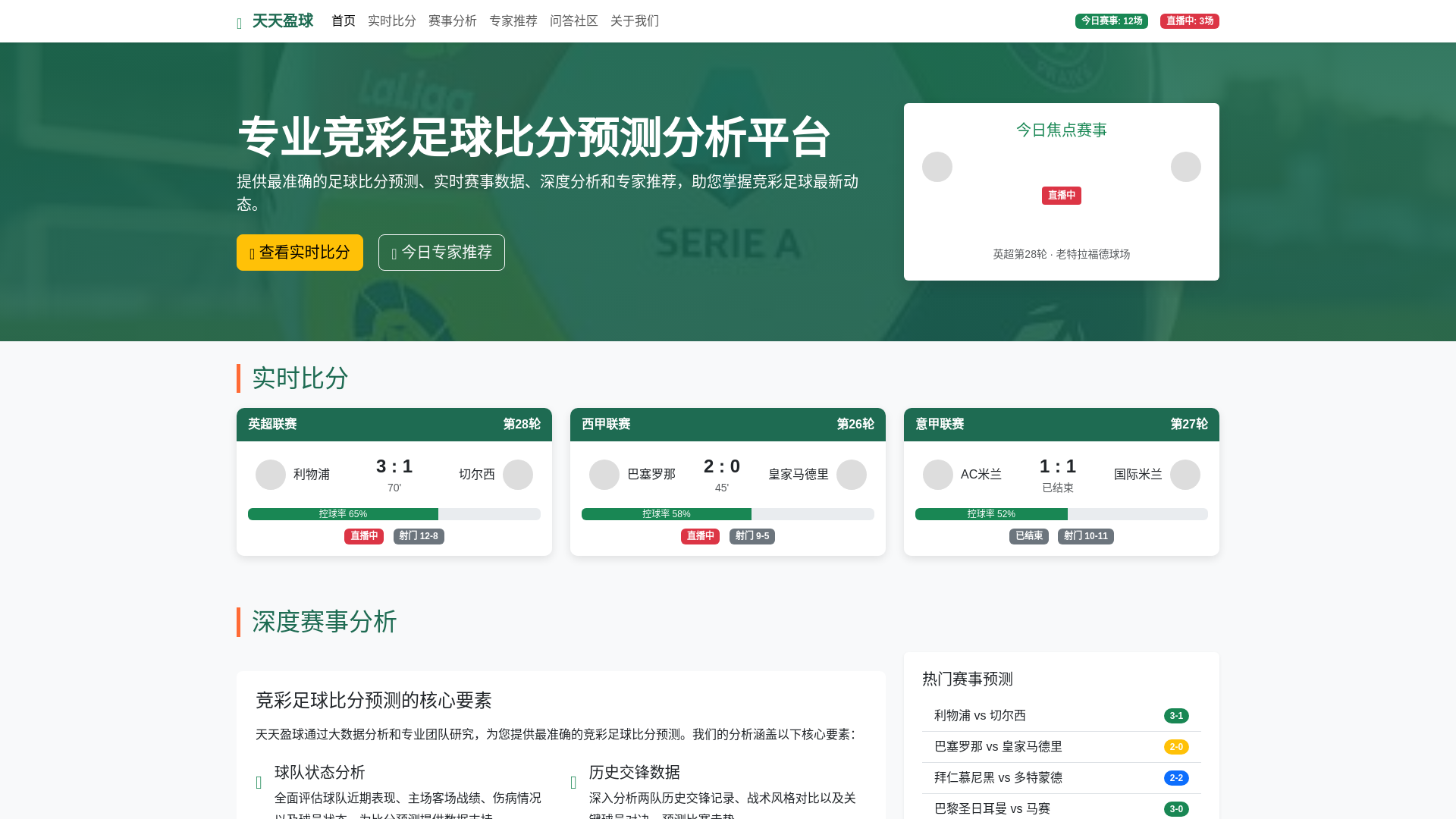Open 巴塞罗那 vs 皇家马德里 prediction

point(1062,747)
